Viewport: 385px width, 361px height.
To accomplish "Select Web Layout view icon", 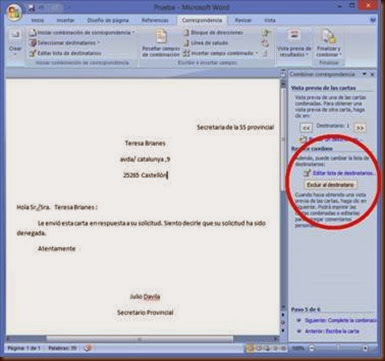I will coord(267,348).
